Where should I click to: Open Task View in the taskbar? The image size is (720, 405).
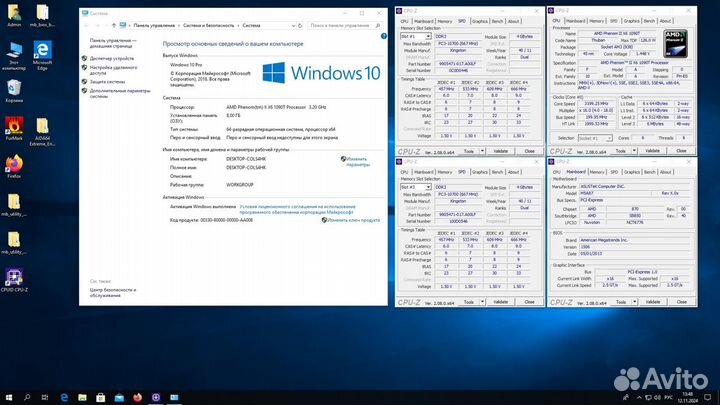click(45, 397)
